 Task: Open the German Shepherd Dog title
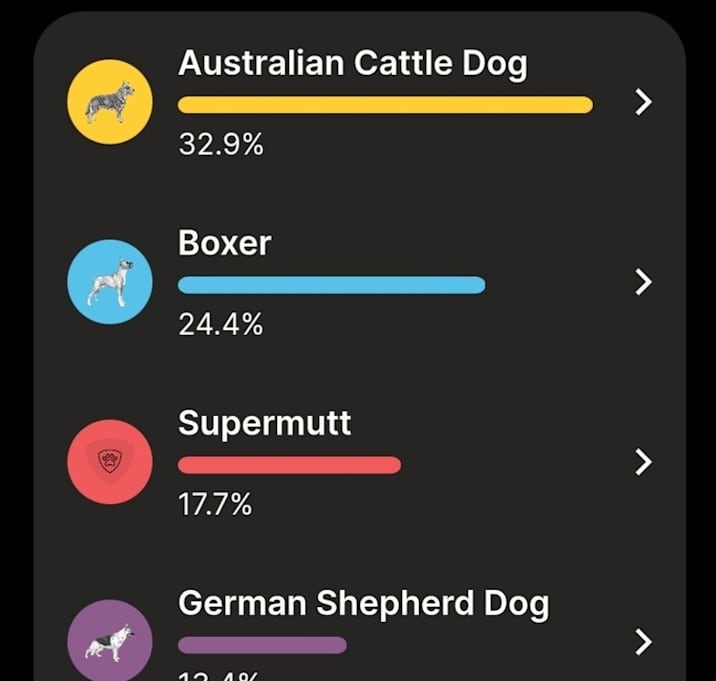pos(364,605)
